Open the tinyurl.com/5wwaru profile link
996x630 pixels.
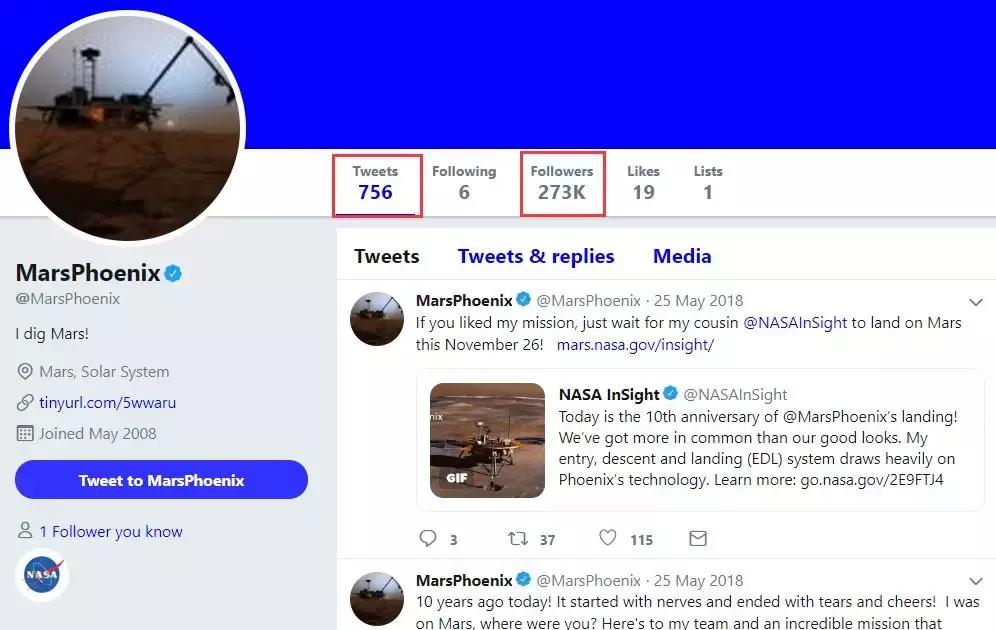click(100, 403)
